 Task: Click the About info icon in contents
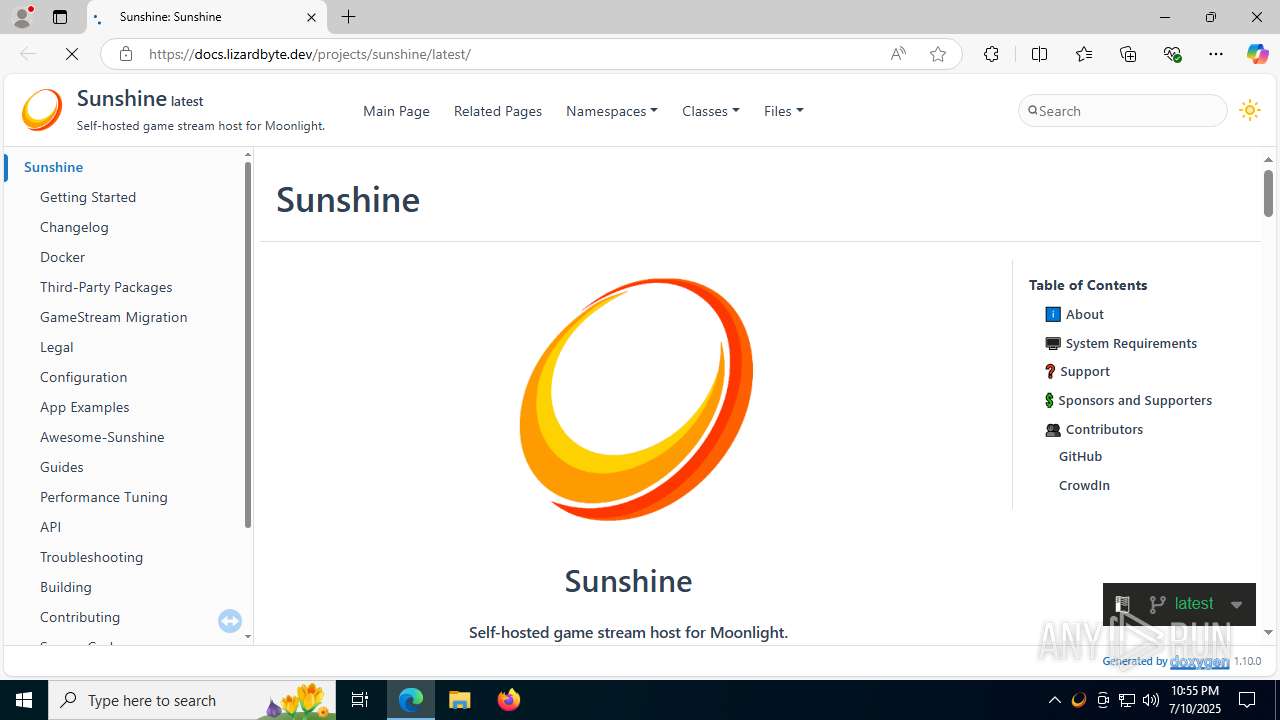[1053, 314]
